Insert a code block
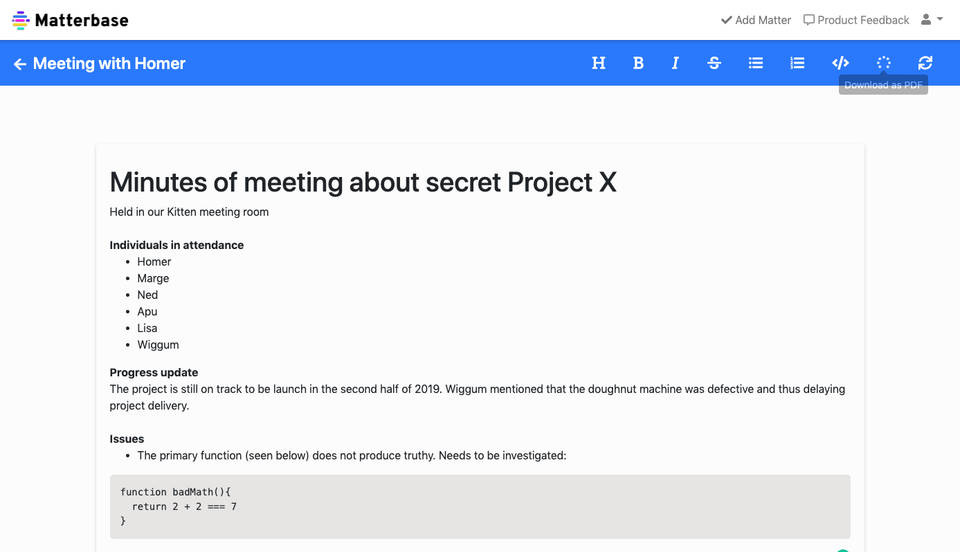Image resolution: width=960 pixels, height=552 pixels. 840,63
